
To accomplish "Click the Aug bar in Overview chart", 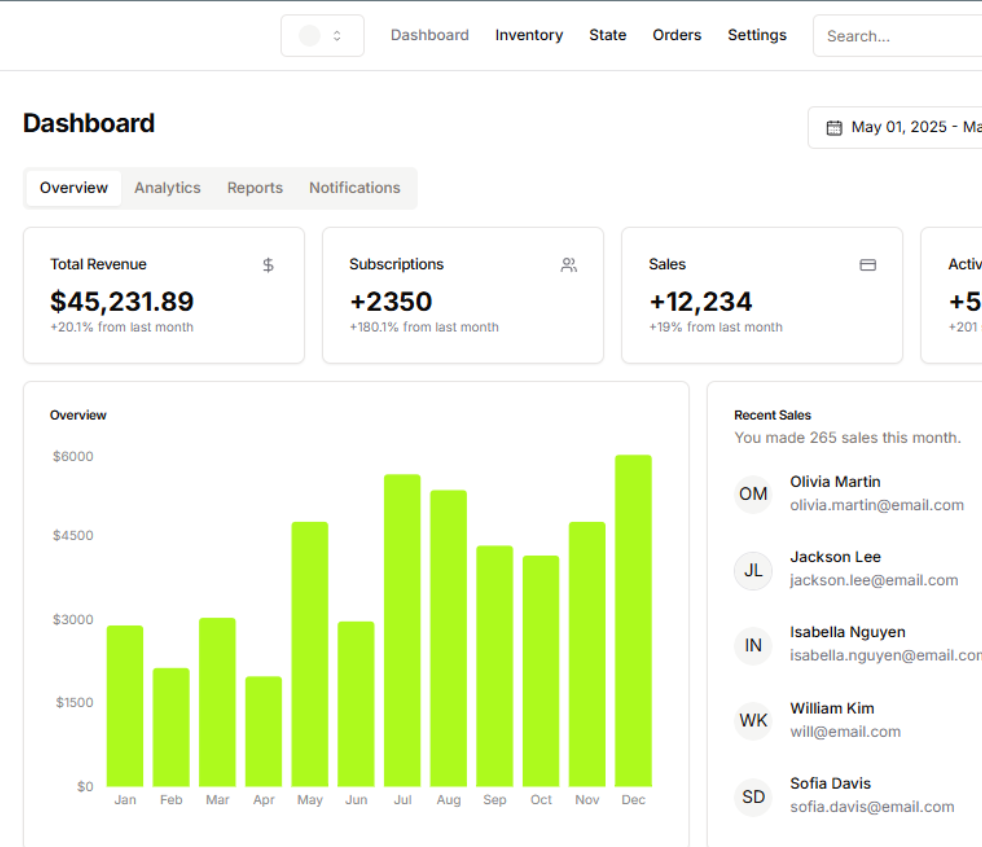I will 448,638.
